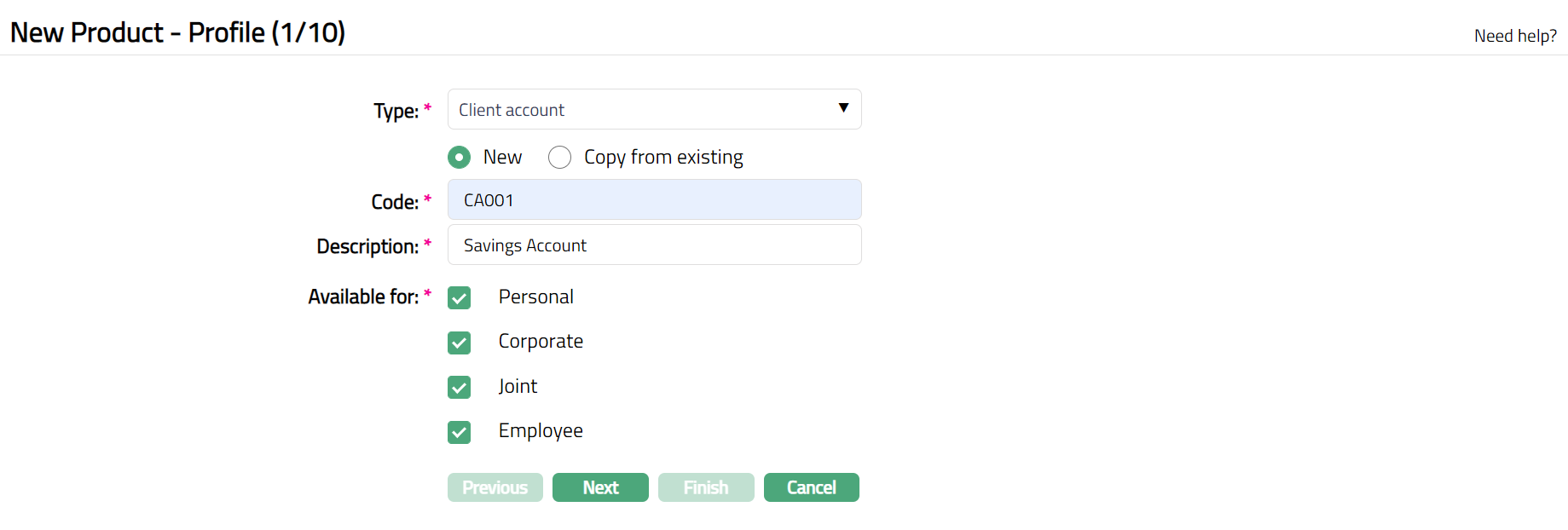
Task: Select the New radio button
Action: [460, 158]
